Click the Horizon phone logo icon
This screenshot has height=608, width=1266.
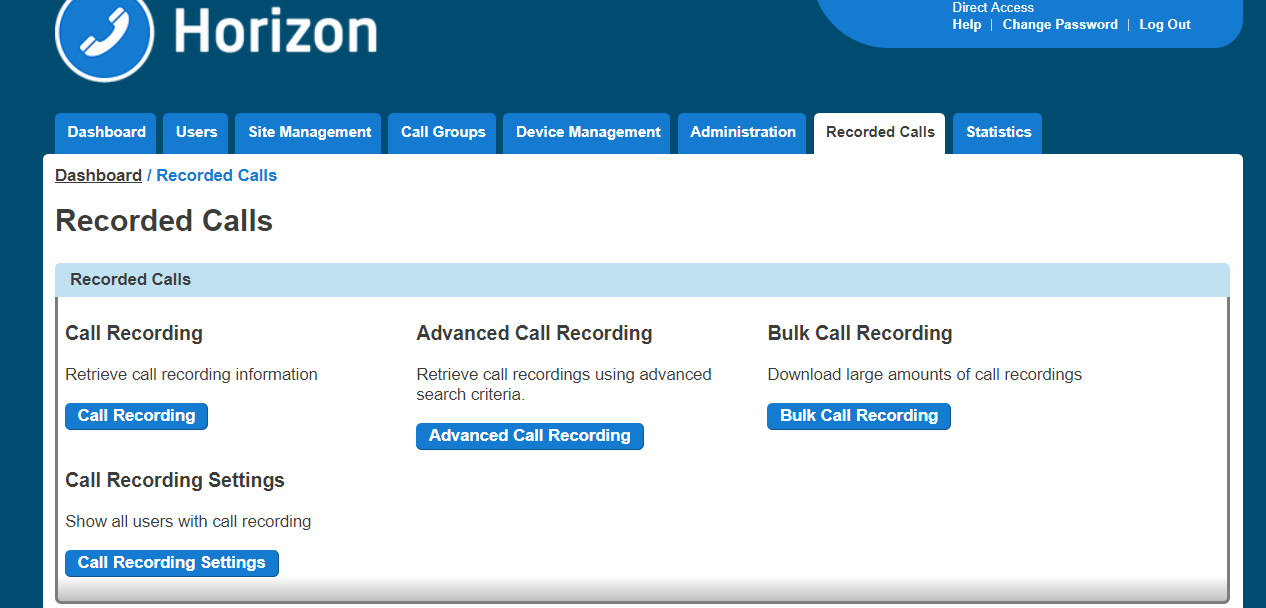pos(105,34)
